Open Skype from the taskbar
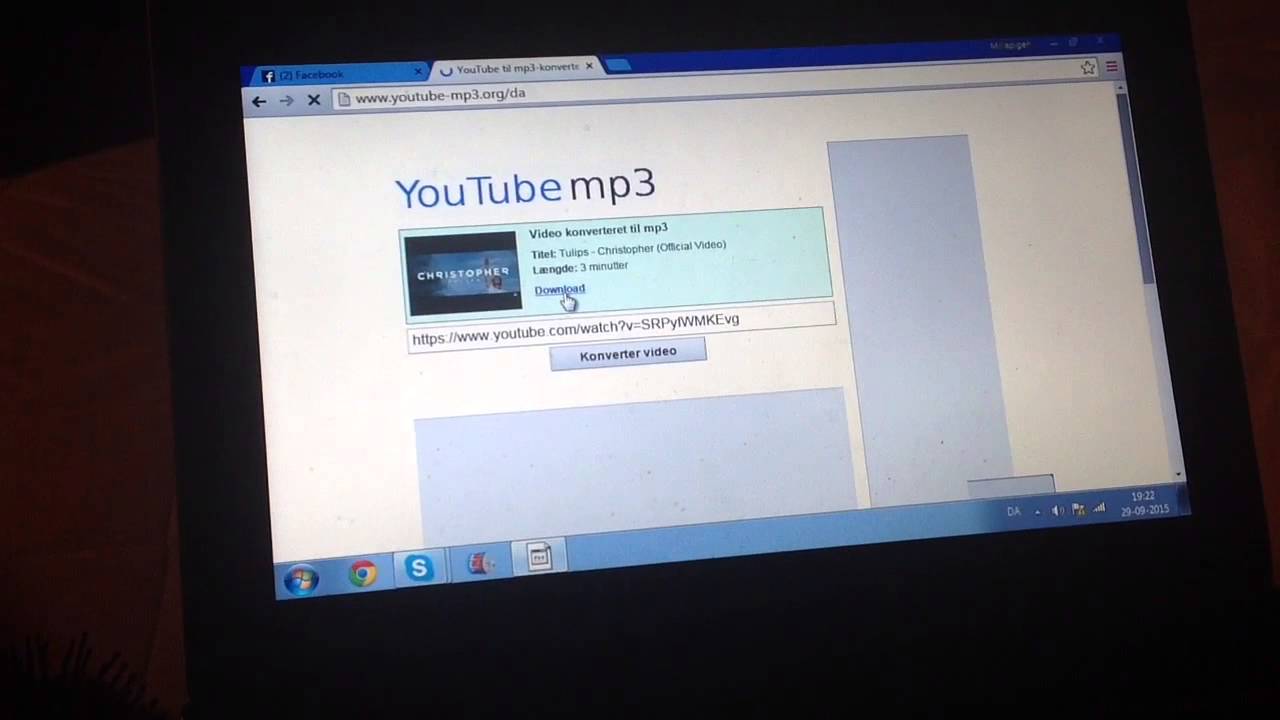 pyautogui.click(x=419, y=568)
